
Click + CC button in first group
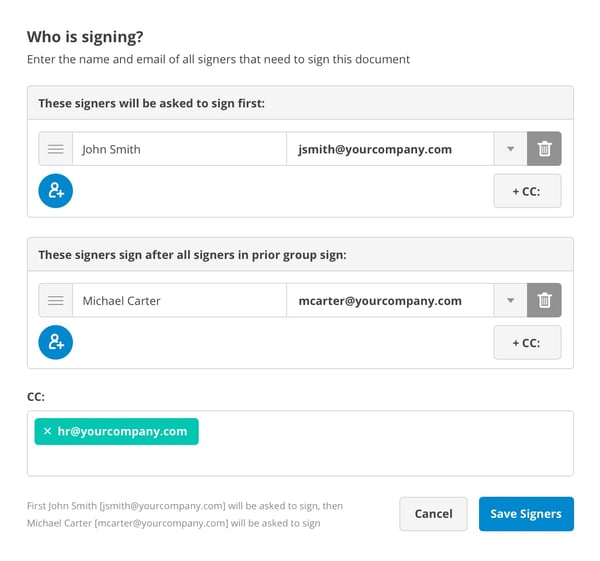point(527,191)
